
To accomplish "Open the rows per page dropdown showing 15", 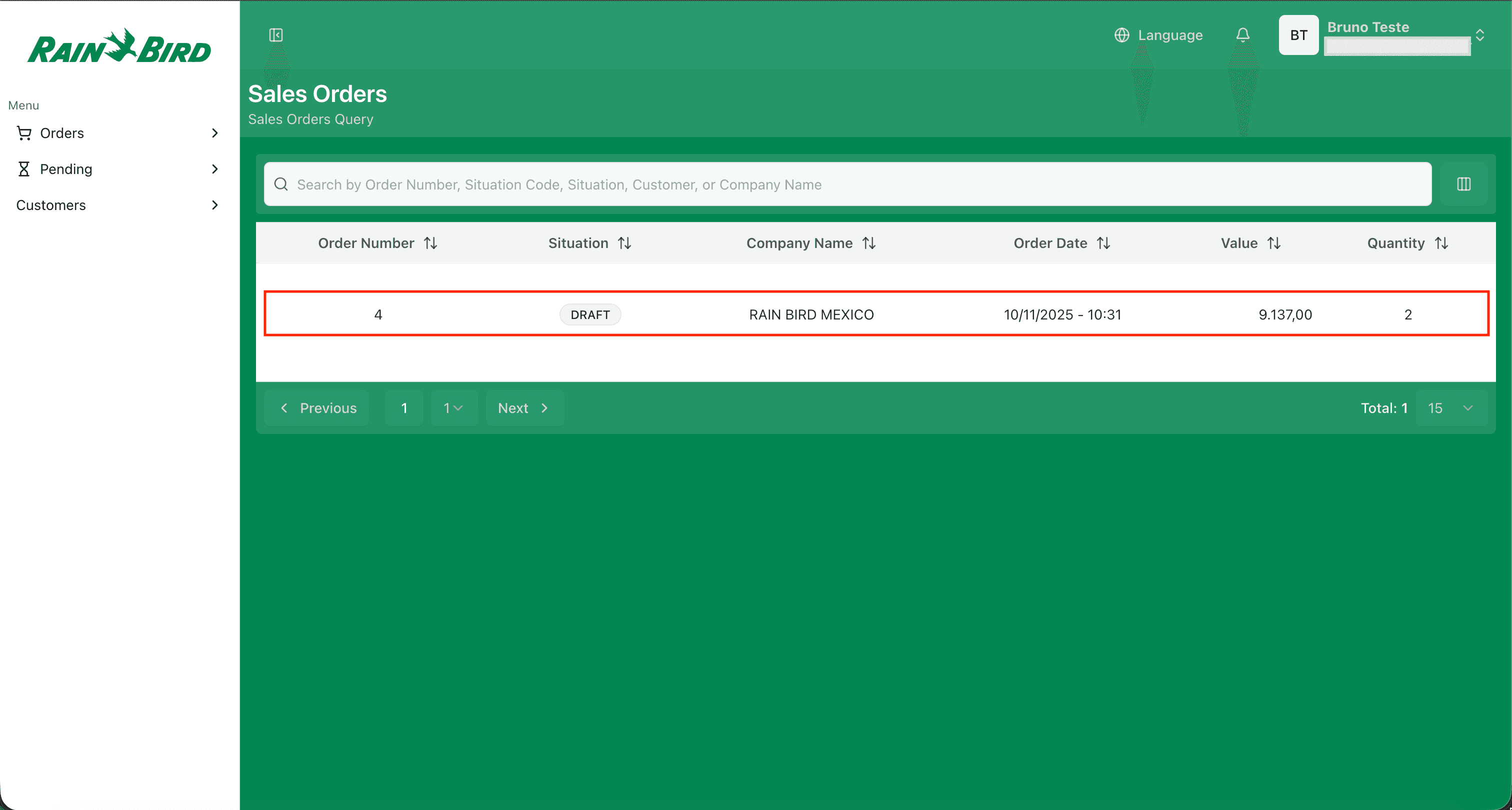I will (1450, 408).
